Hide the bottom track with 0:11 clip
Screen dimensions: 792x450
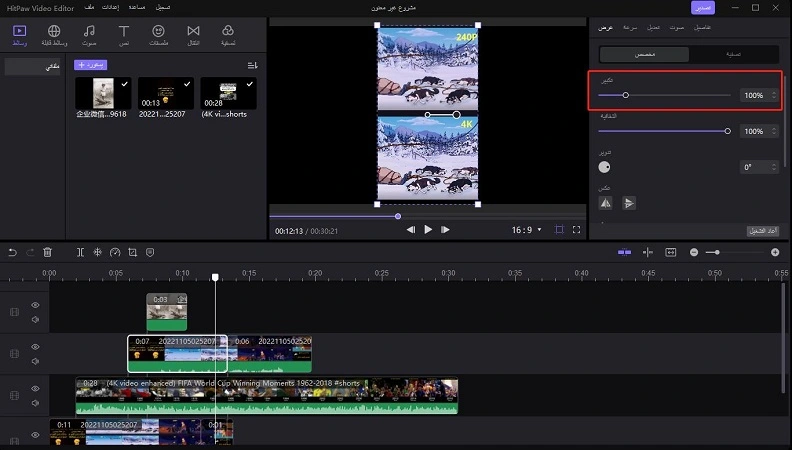click(35, 435)
